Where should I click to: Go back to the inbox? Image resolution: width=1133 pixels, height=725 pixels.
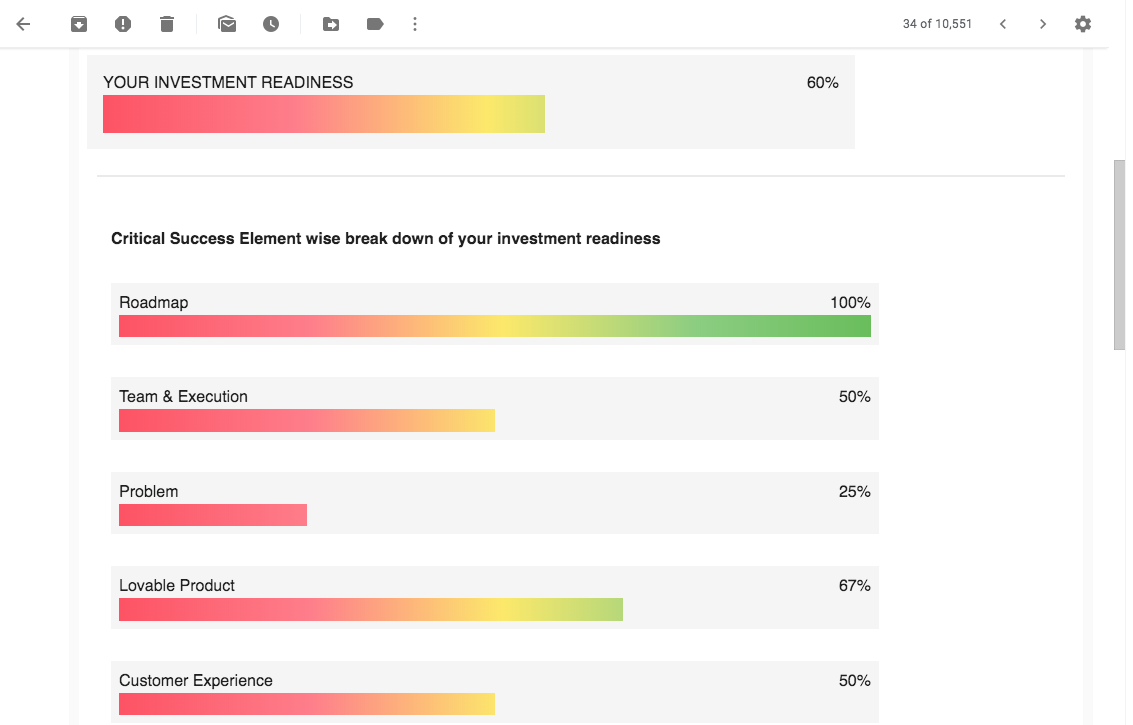(23, 23)
